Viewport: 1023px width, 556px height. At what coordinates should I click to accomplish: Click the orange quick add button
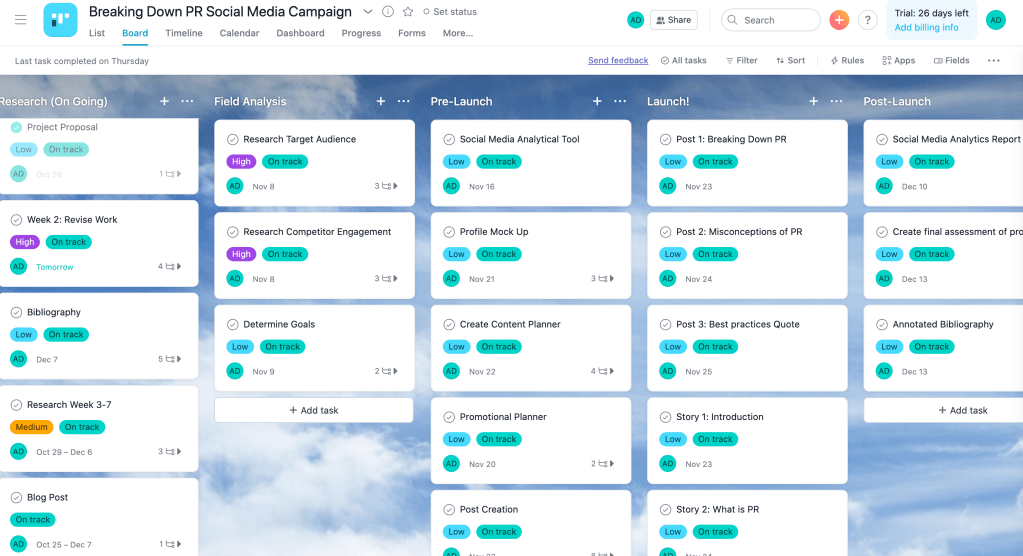[839, 20]
